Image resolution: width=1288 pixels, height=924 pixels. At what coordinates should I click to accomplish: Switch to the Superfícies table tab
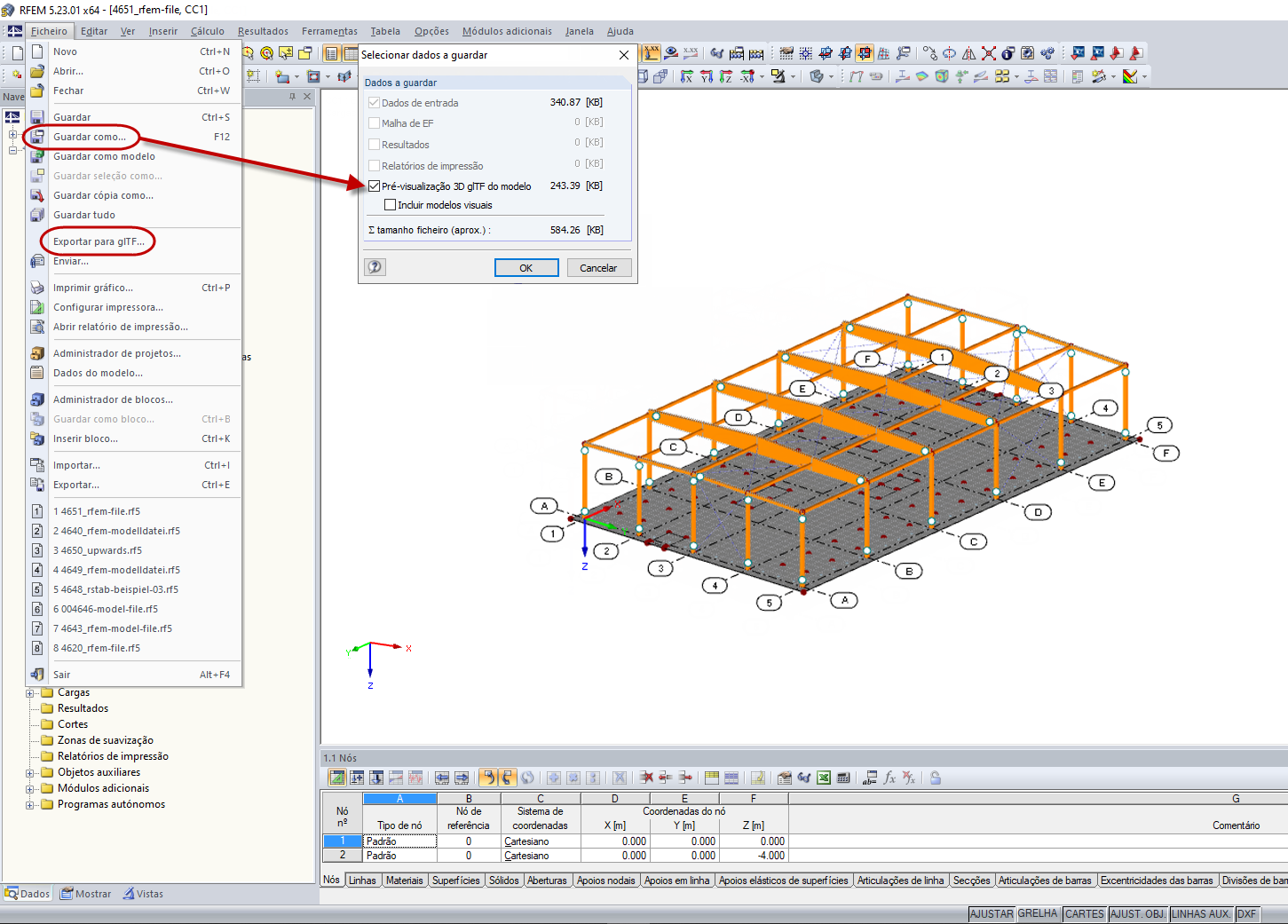pos(456,881)
